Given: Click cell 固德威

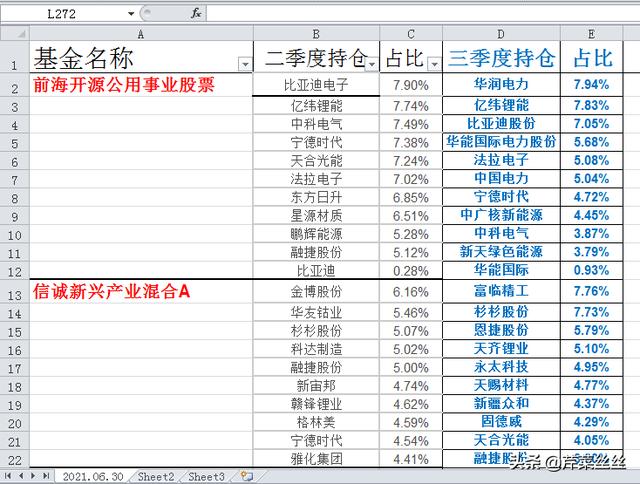Looking at the screenshot, I should (x=501, y=422).
